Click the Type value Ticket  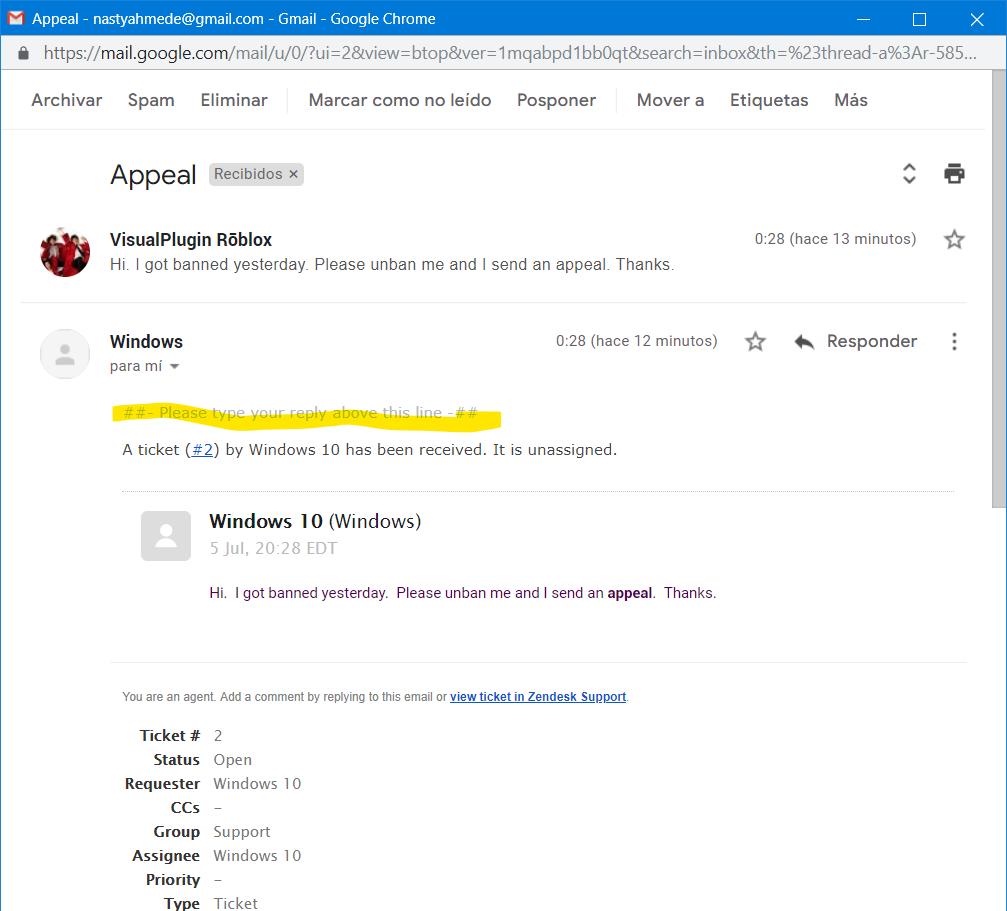(235, 903)
